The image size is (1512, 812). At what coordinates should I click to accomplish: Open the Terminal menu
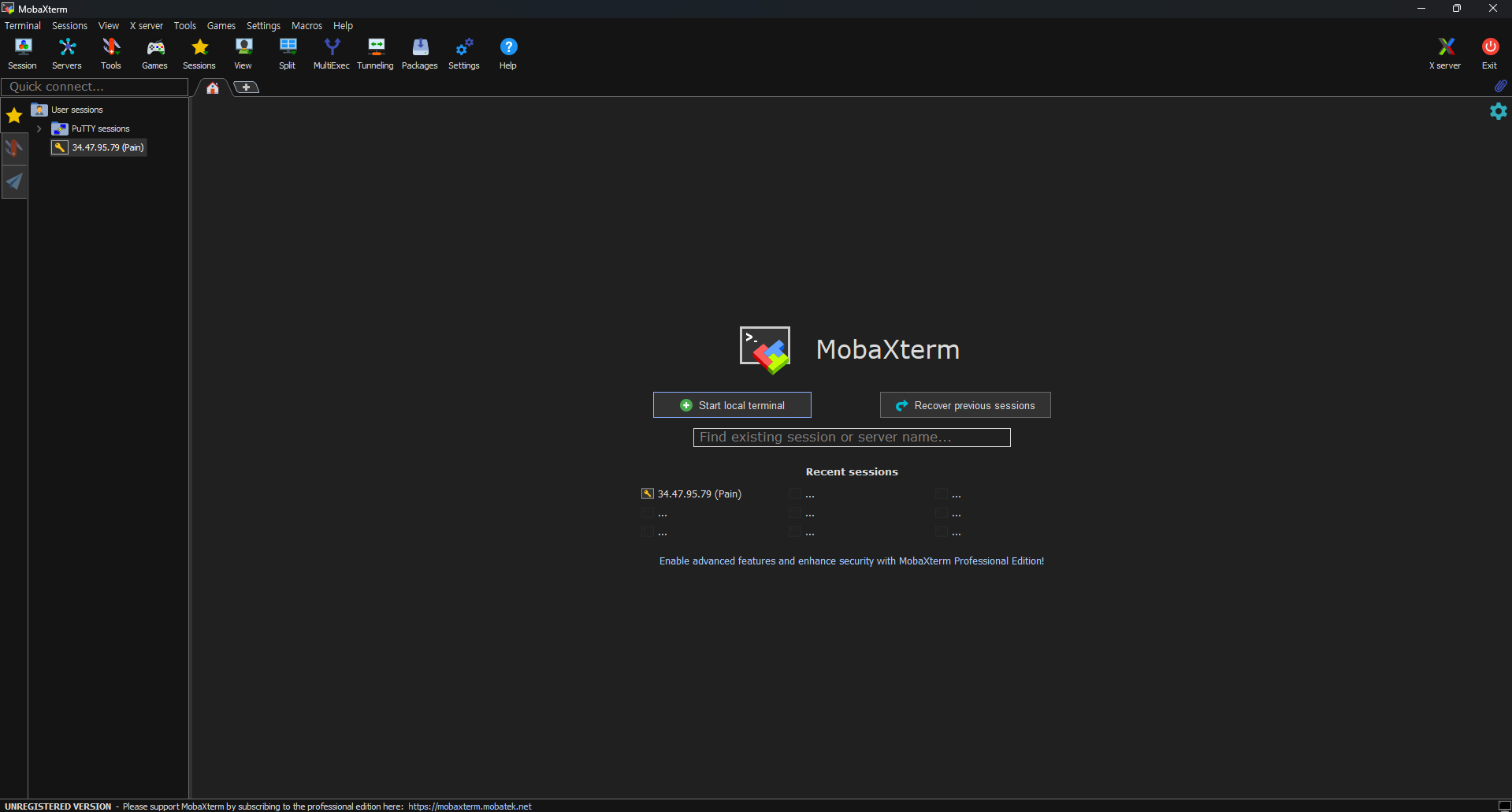(x=23, y=26)
